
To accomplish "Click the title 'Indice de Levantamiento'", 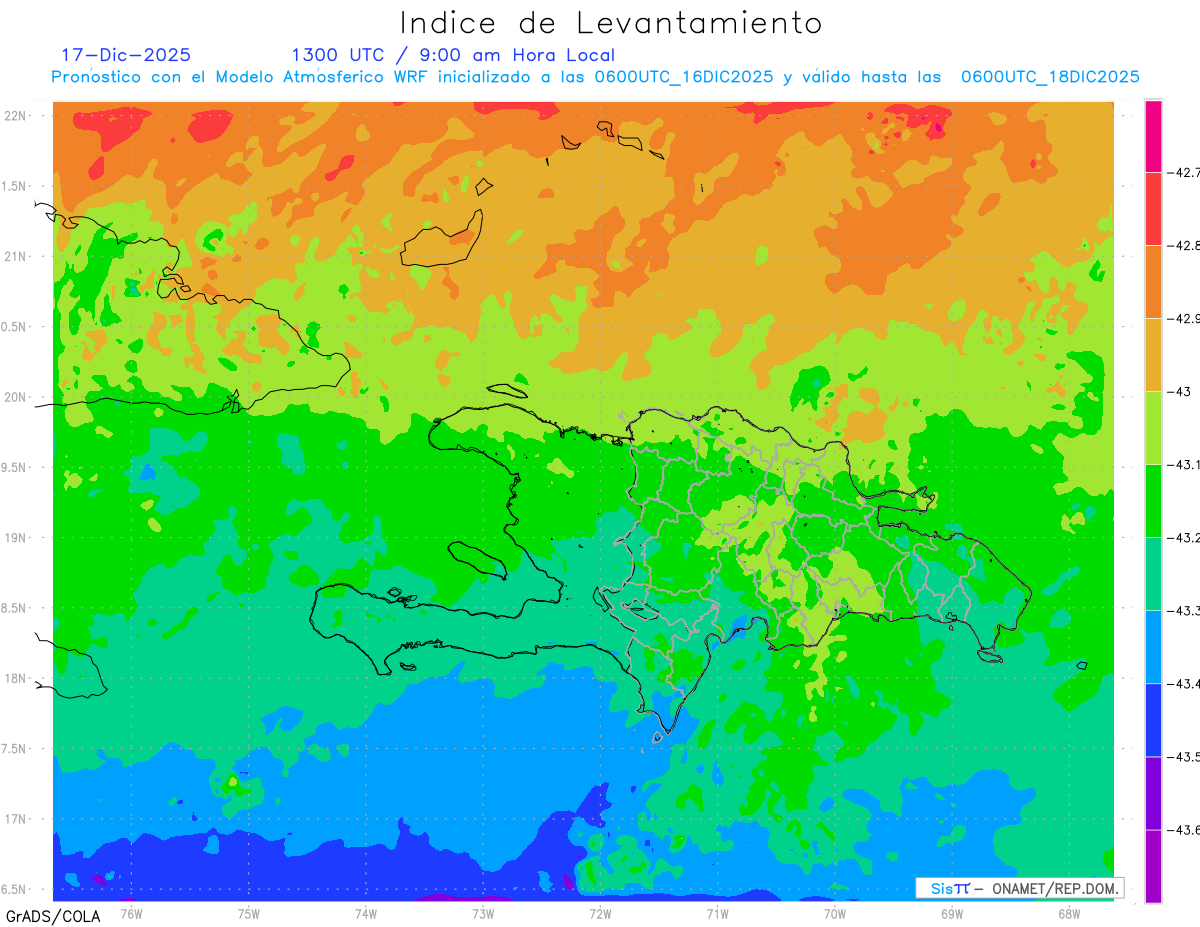I will coord(611,22).
